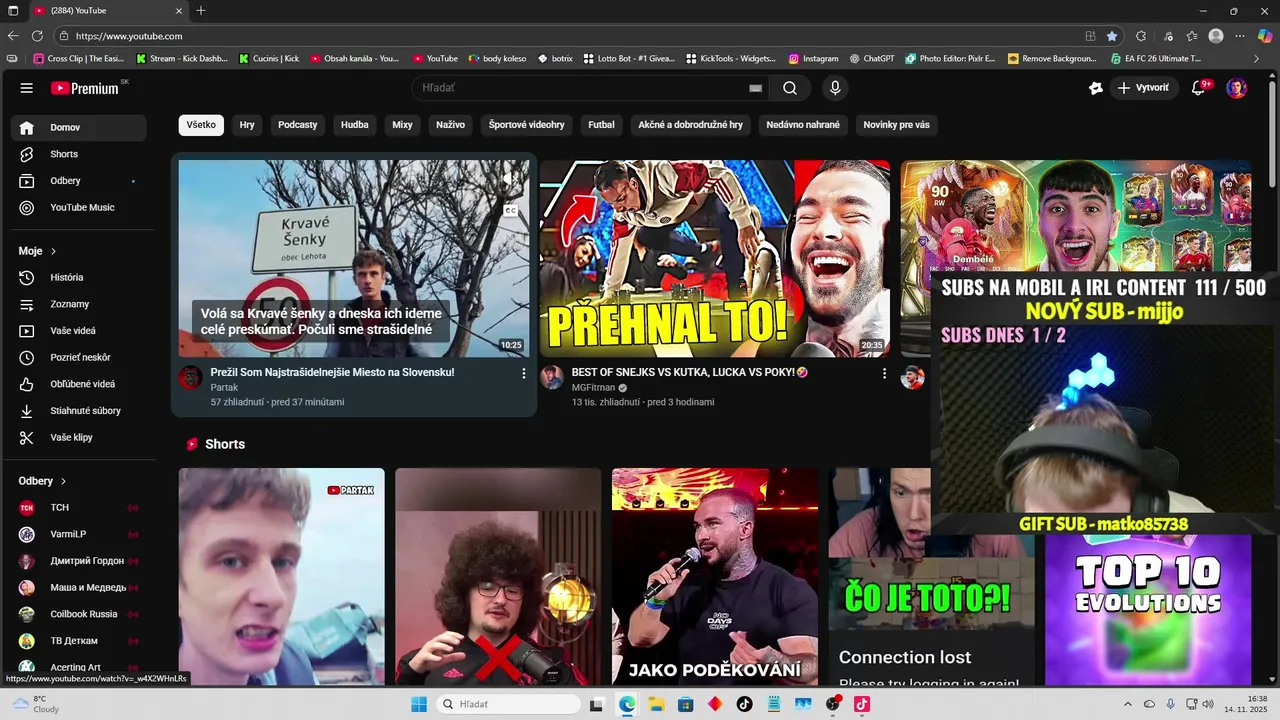This screenshot has height=720, width=1280.
Task: Open the weather widget on taskbar
Action: click(35, 704)
